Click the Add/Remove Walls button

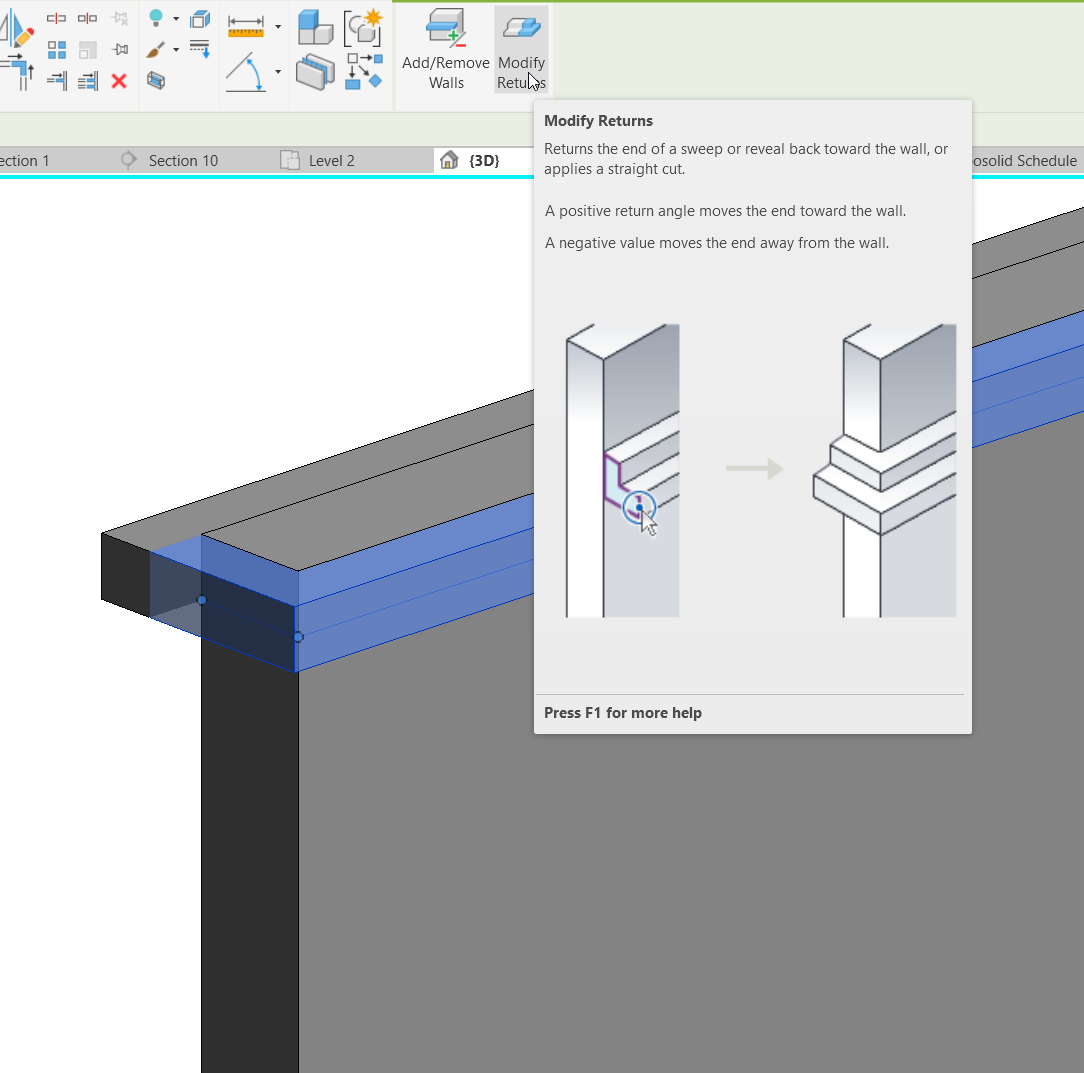(444, 49)
